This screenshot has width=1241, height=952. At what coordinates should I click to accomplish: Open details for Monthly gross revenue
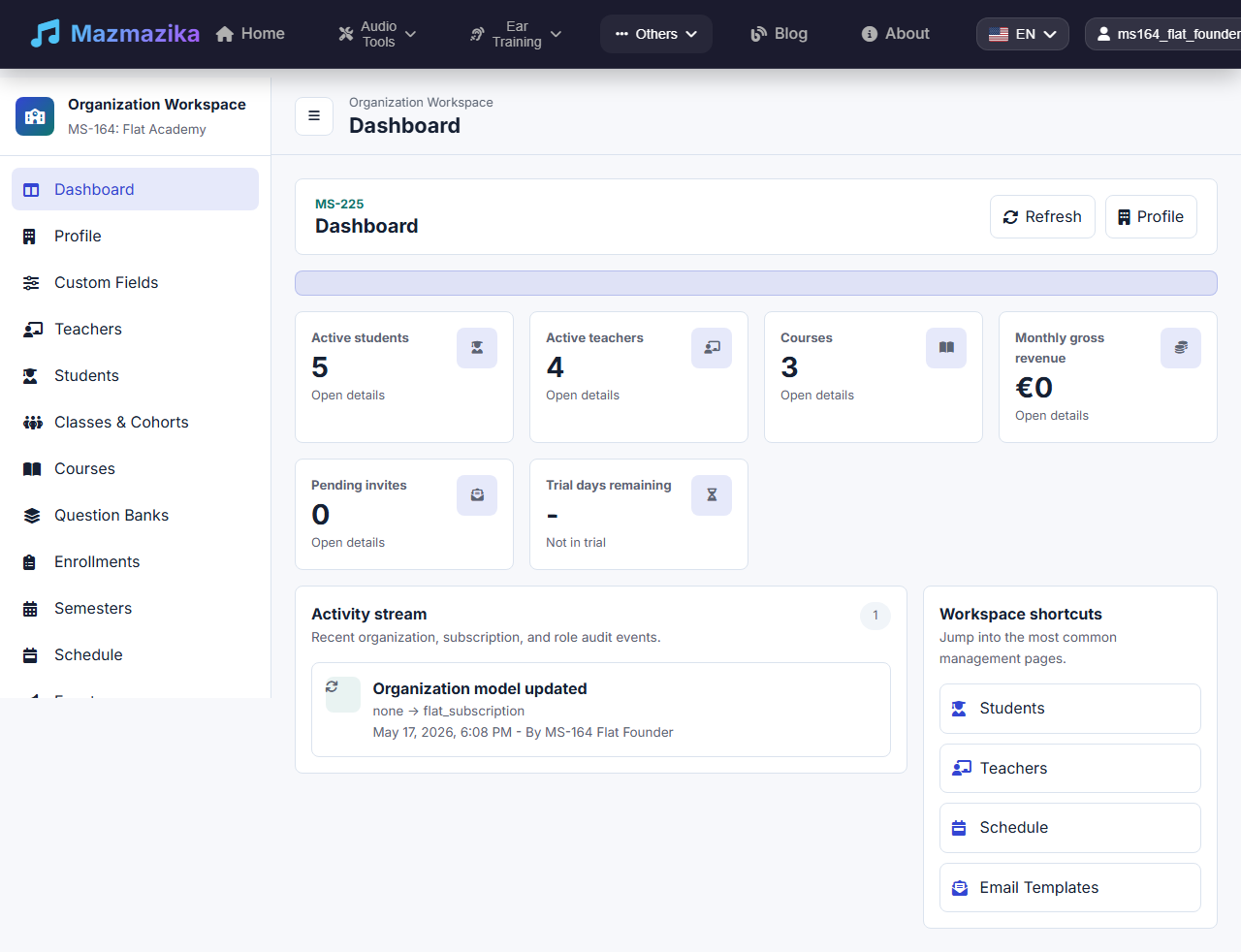coord(1052,416)
